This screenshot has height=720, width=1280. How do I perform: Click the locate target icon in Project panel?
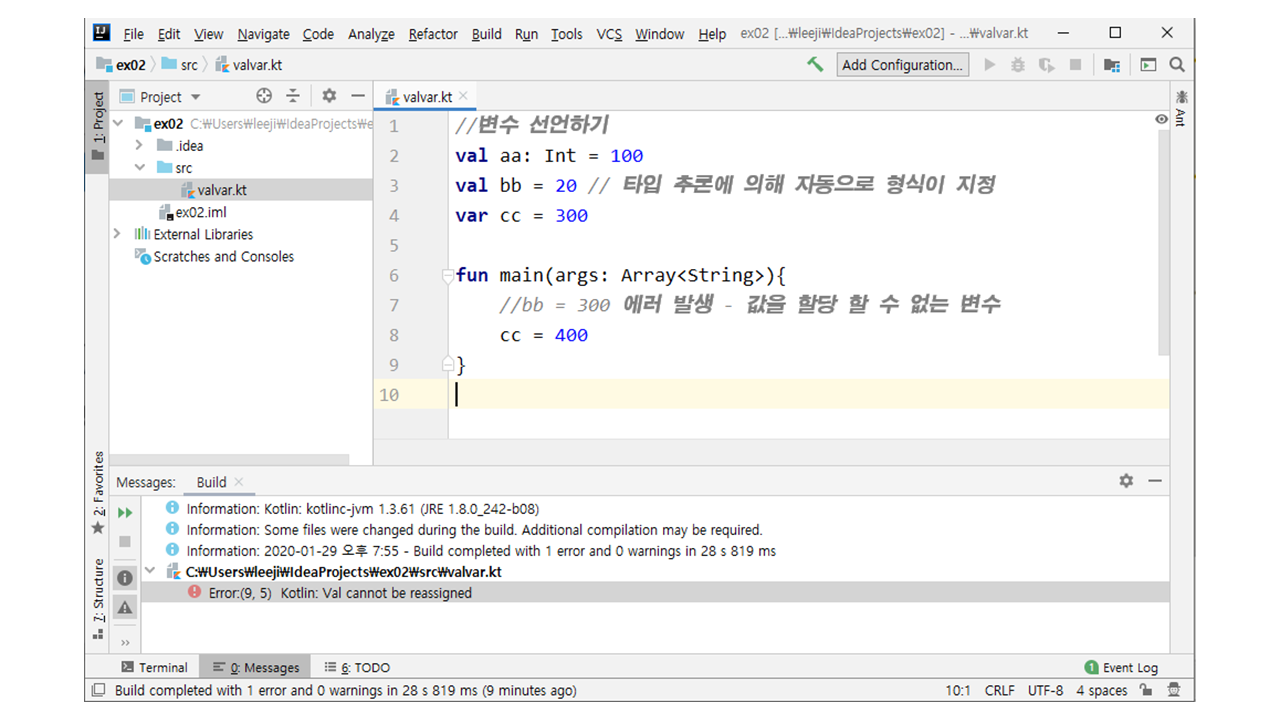tap(264, 96)
